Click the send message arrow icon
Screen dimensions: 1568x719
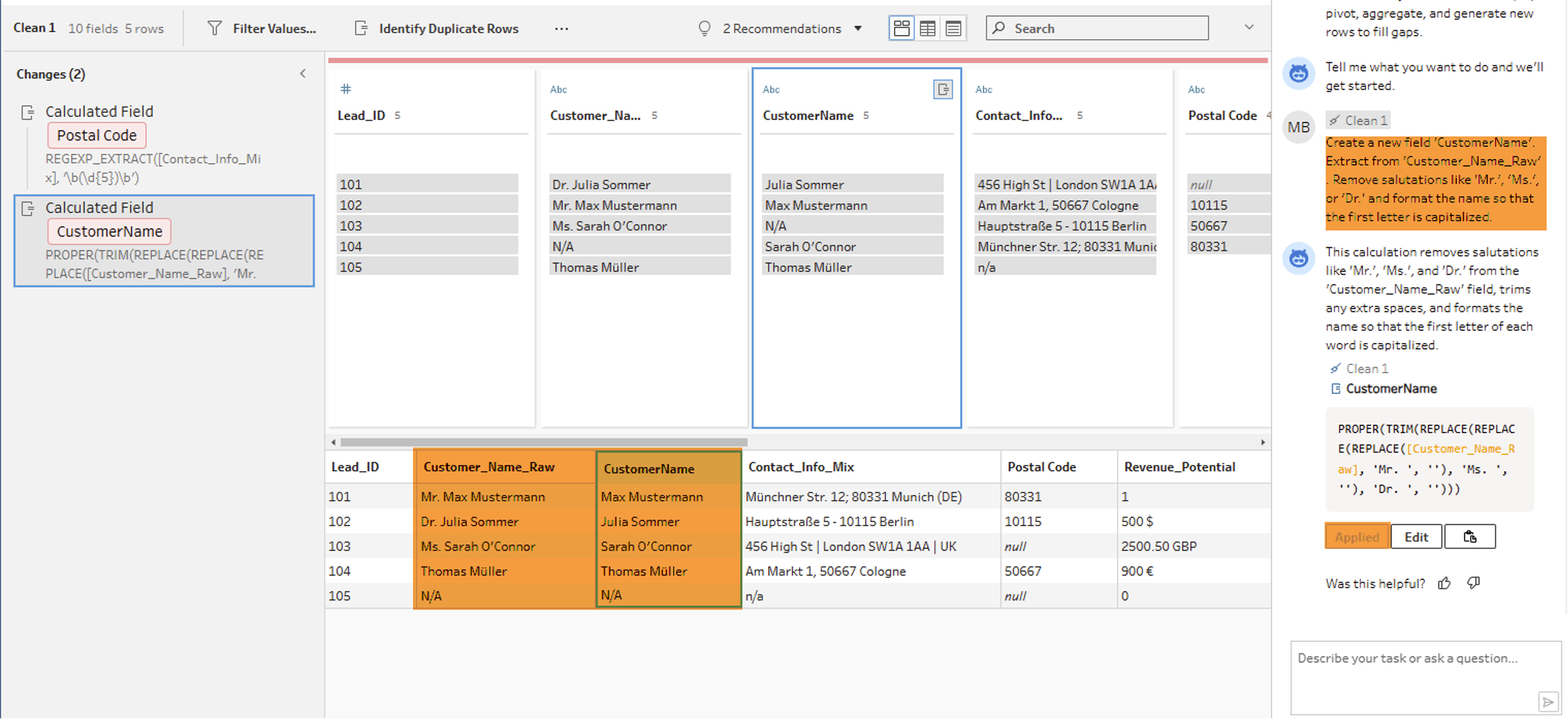[x=1547, y=702]
